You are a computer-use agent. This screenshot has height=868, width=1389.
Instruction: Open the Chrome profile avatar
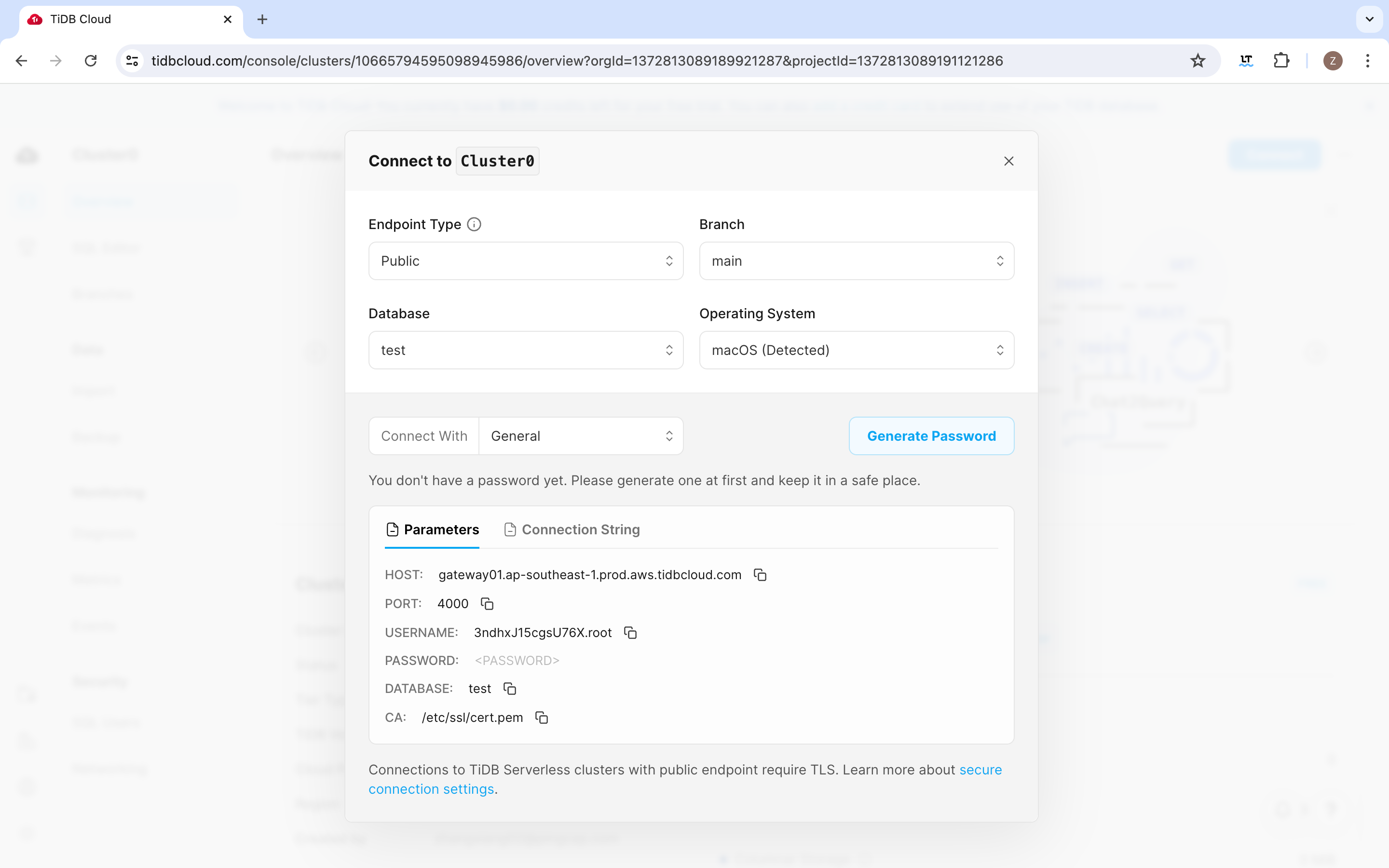(x=1333, y=61)
